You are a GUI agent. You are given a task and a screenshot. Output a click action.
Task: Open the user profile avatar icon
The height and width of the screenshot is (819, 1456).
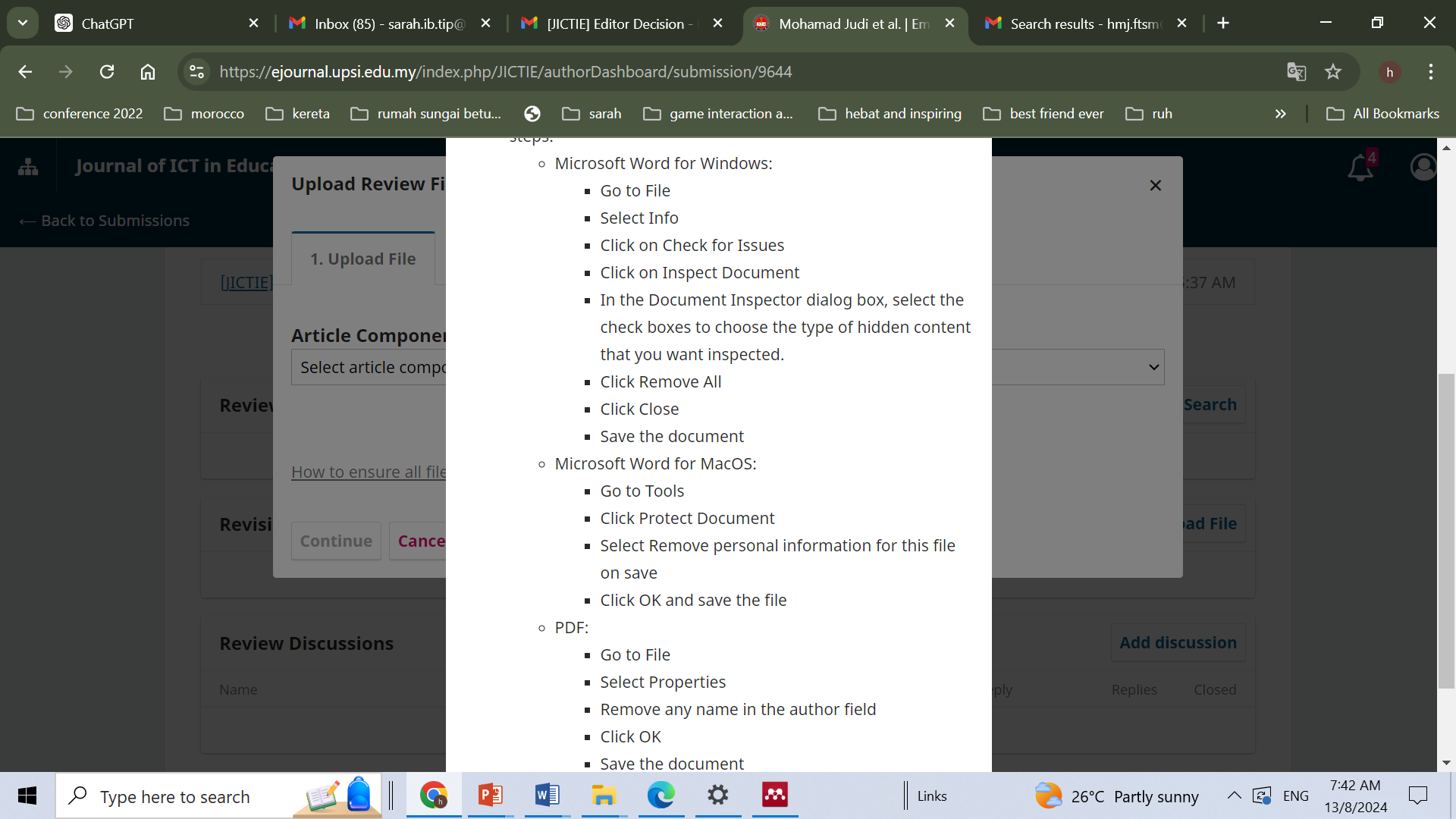point(1423,167)
